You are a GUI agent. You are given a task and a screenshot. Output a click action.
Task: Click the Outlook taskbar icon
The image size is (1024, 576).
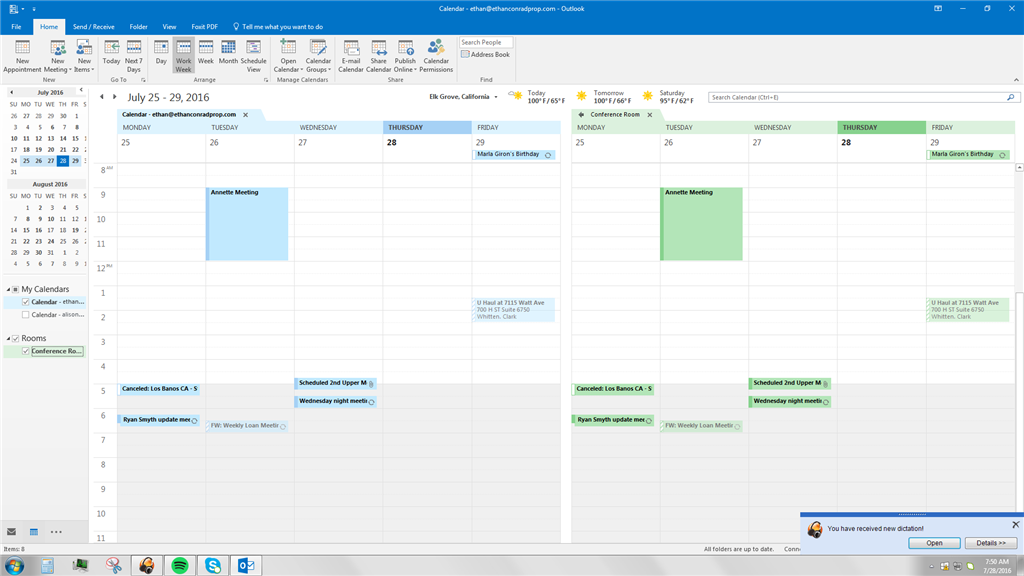coord(246,566)
